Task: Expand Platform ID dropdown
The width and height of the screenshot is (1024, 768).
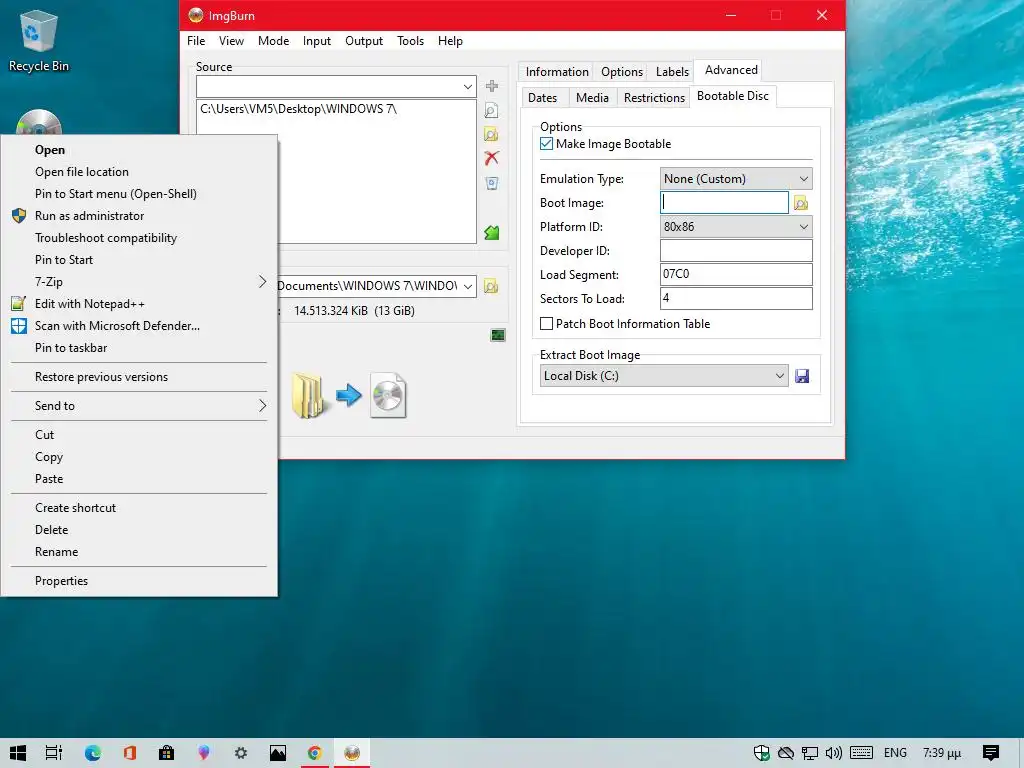Action: [804, 227]
